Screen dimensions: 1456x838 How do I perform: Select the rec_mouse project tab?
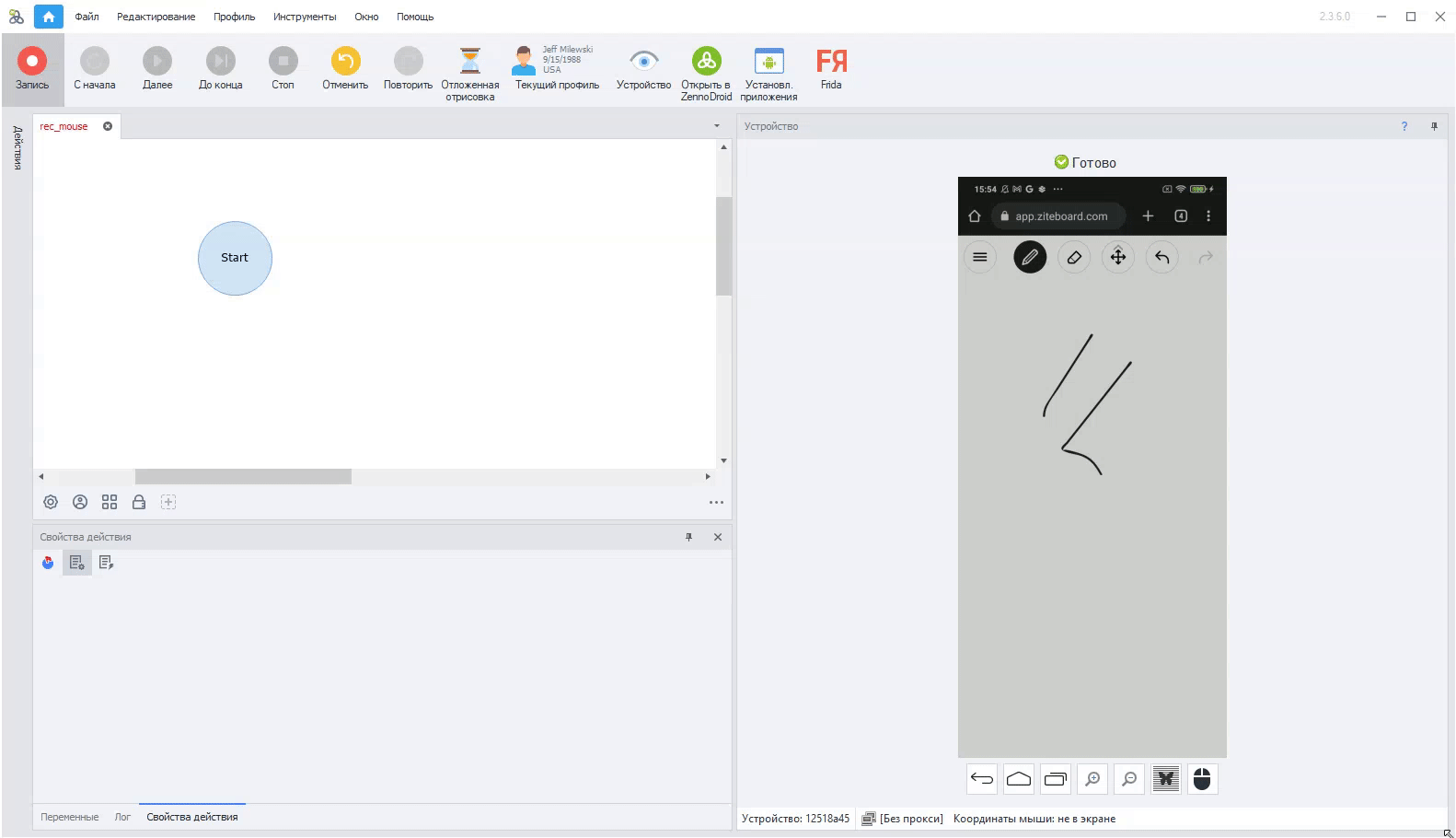(64, 126)
